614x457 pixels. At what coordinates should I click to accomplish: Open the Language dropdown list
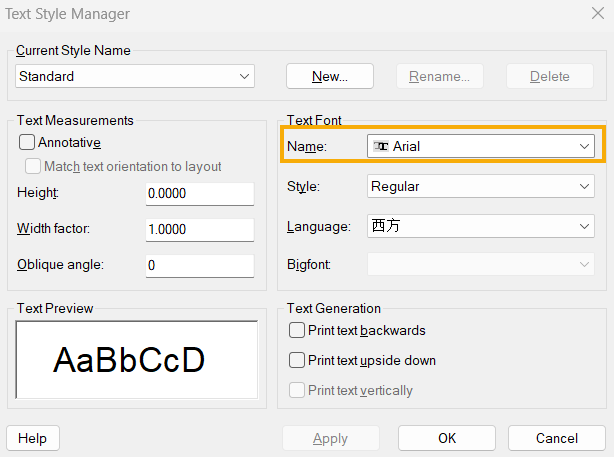tap(480, 226)
